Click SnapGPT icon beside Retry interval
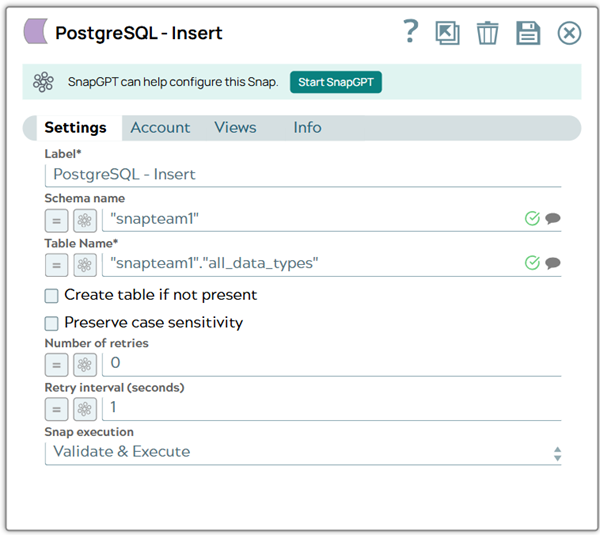This screenshot has height=535, width=600. pyautogui.click(x=85, y=409)
